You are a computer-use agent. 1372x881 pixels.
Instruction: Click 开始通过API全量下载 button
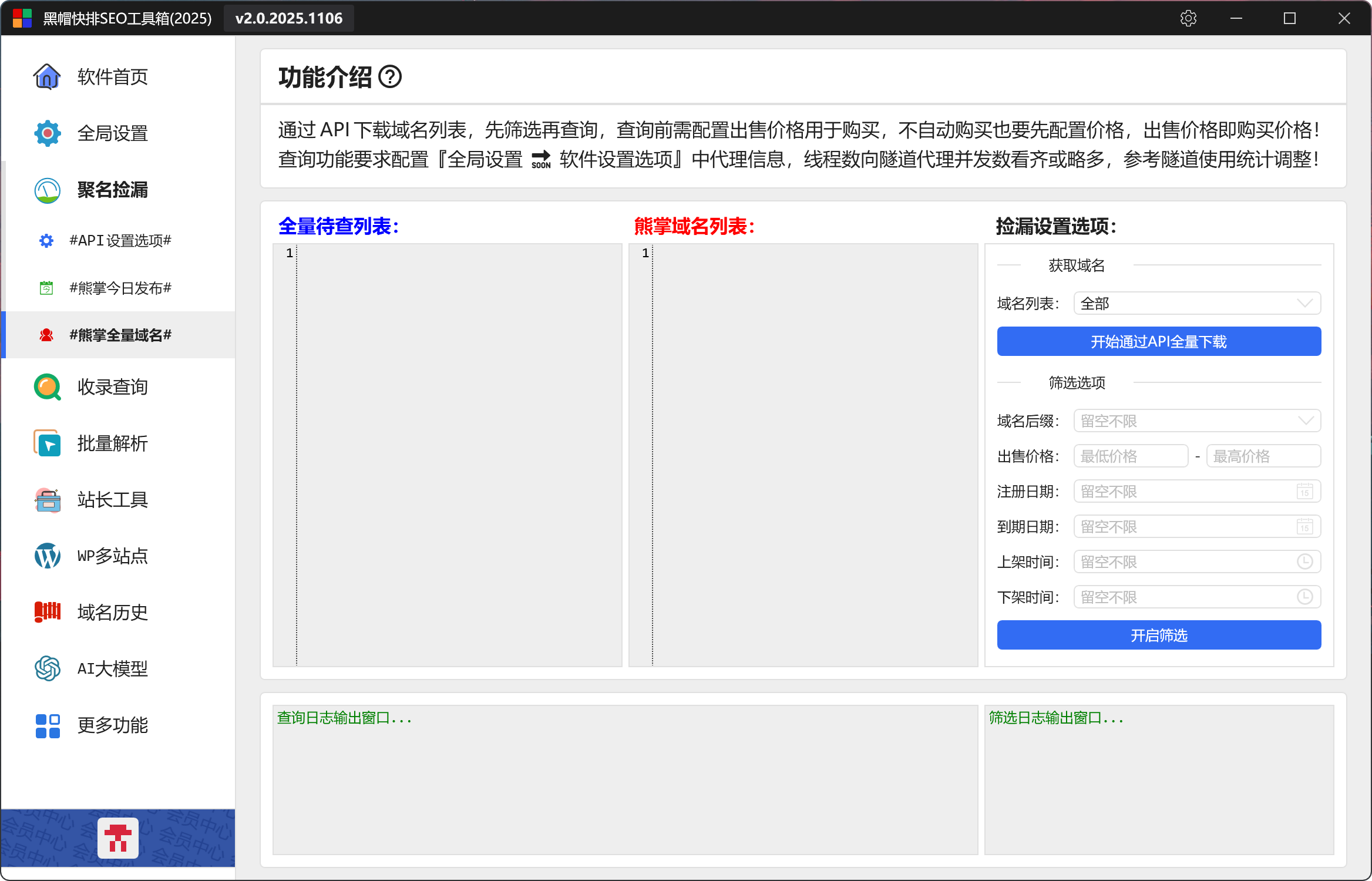(x=1158, y=342)
